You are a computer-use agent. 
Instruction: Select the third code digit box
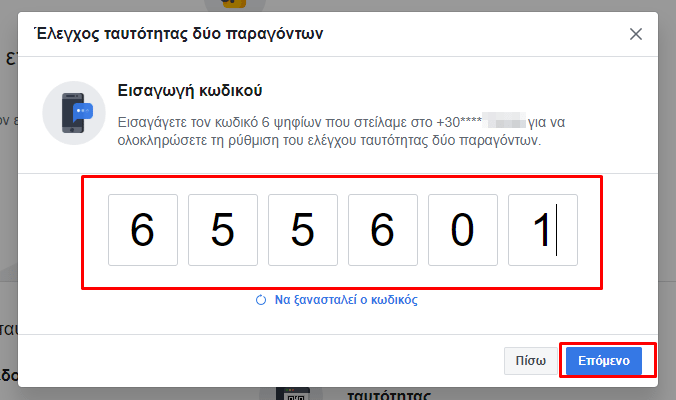(303, 230)
